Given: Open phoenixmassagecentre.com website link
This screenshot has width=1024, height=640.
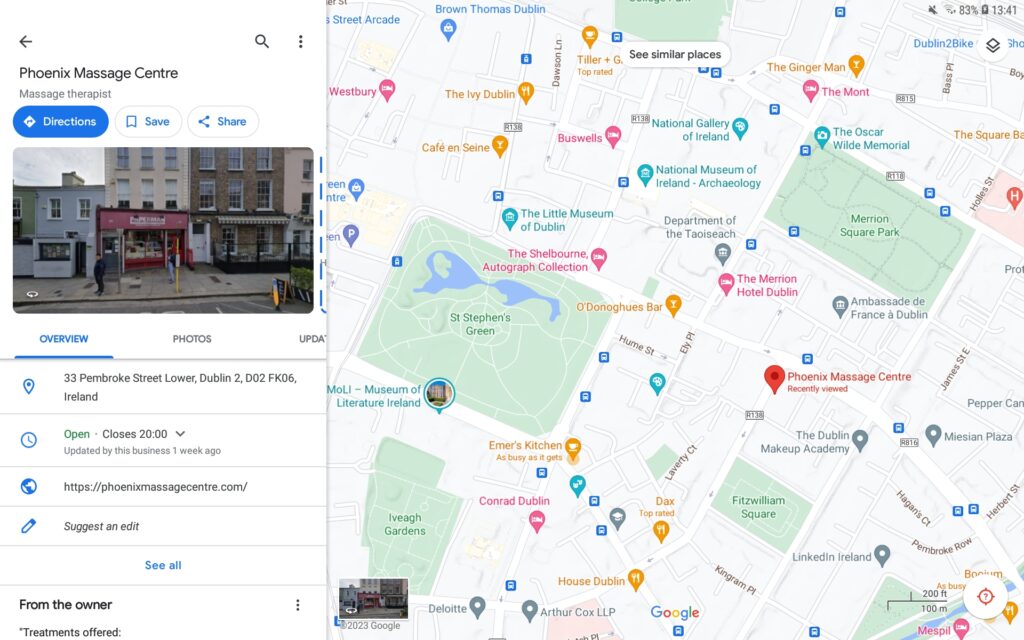Looking at the screenshot, I should pyautogui.click(x=155, y=487).
